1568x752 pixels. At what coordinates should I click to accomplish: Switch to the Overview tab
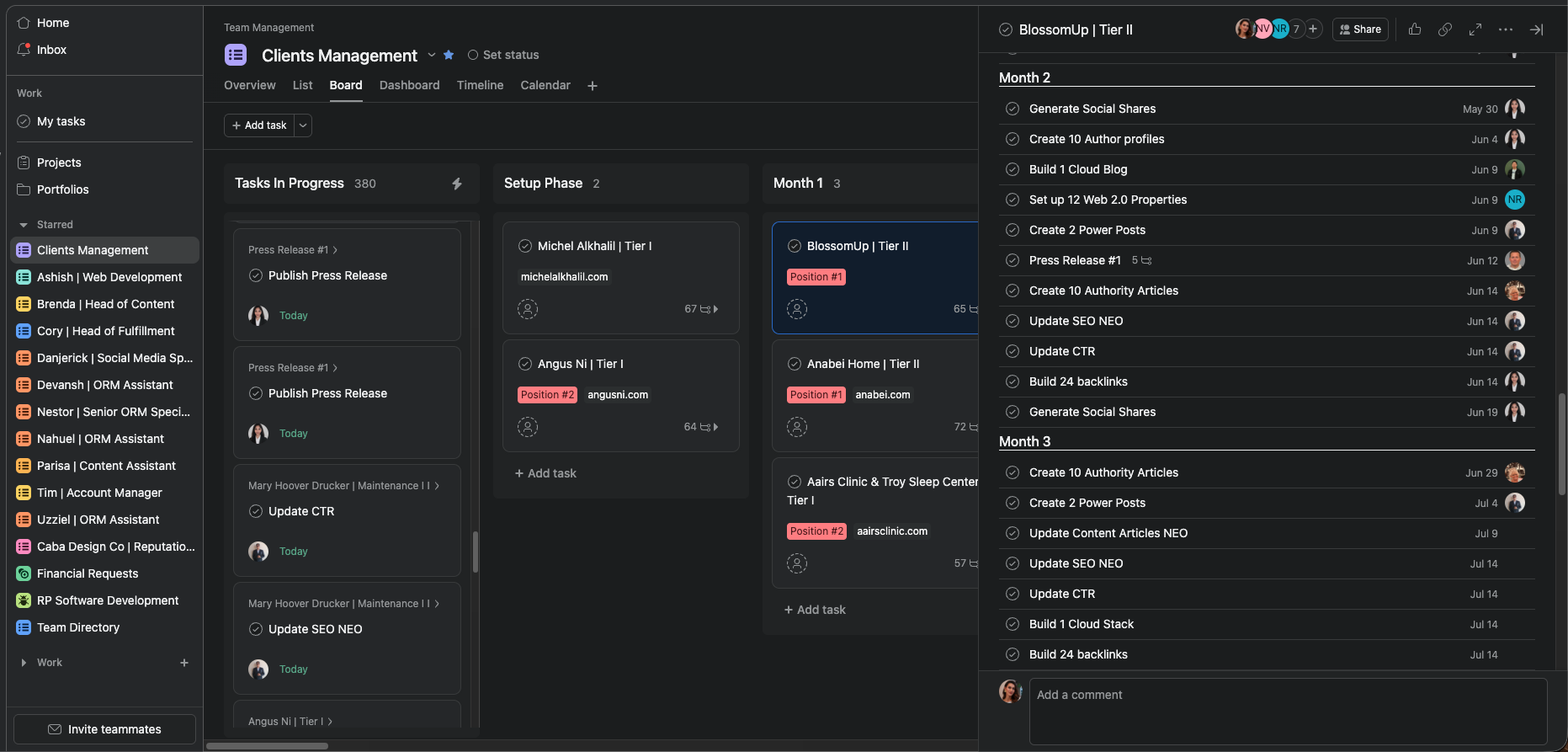(250, 85)
